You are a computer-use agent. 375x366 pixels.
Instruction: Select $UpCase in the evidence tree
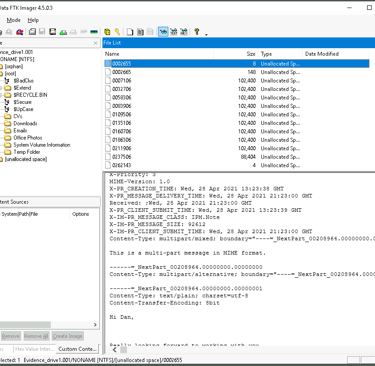(23, 109)
